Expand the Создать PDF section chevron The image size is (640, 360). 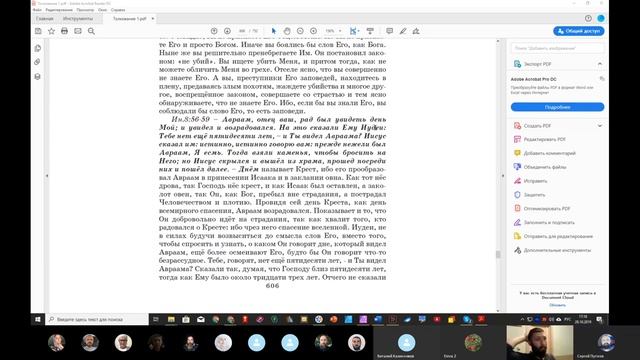pos(600,126)
